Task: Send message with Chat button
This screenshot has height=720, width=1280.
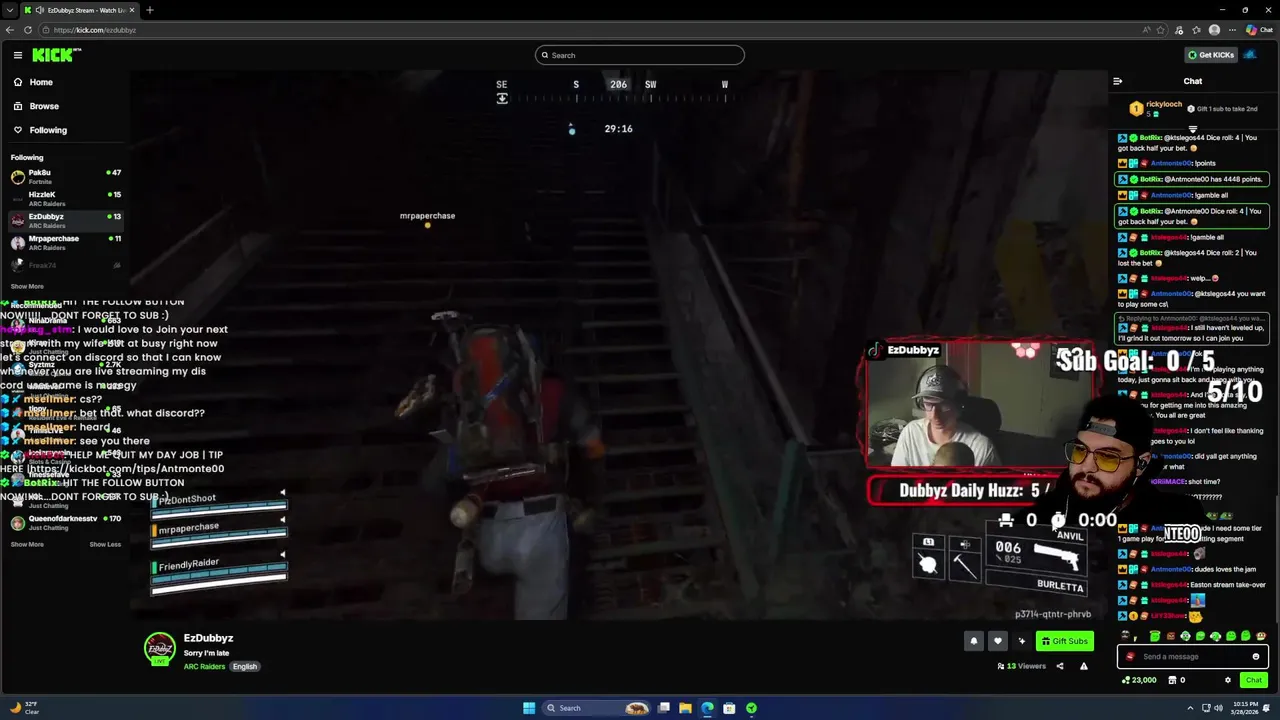Action: [1253, 680]
